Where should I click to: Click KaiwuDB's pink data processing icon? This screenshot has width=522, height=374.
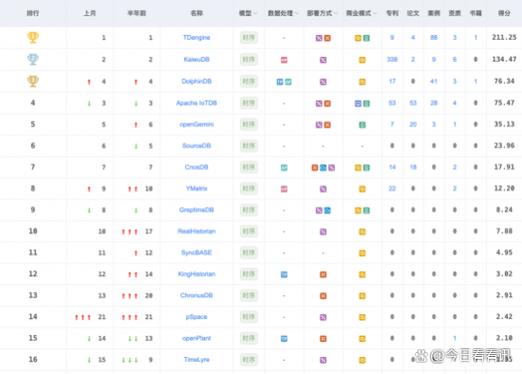coord(284,60)
